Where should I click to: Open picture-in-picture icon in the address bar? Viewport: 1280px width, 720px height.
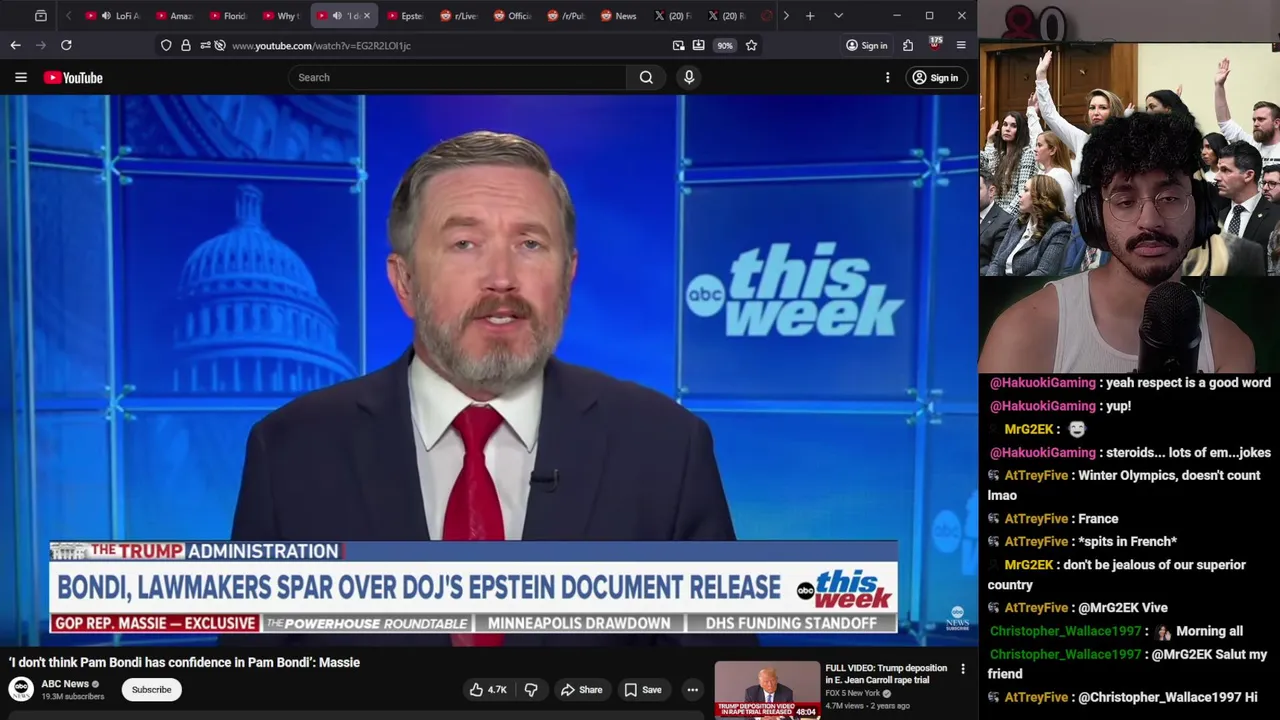(678, 45)
